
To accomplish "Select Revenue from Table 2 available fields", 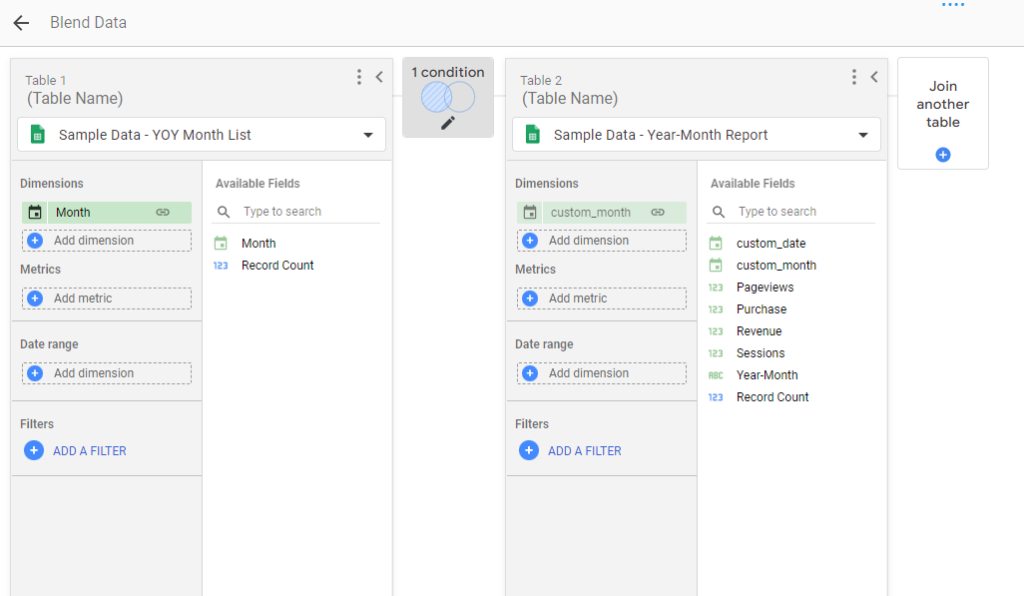I will click(759, 331).
